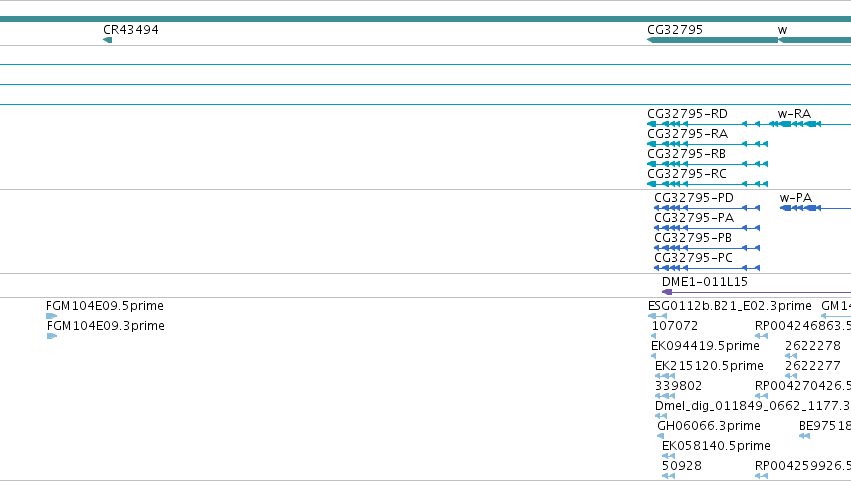Click the 2622277 EST glyph
851x481 pixels.
coord(791,376)
